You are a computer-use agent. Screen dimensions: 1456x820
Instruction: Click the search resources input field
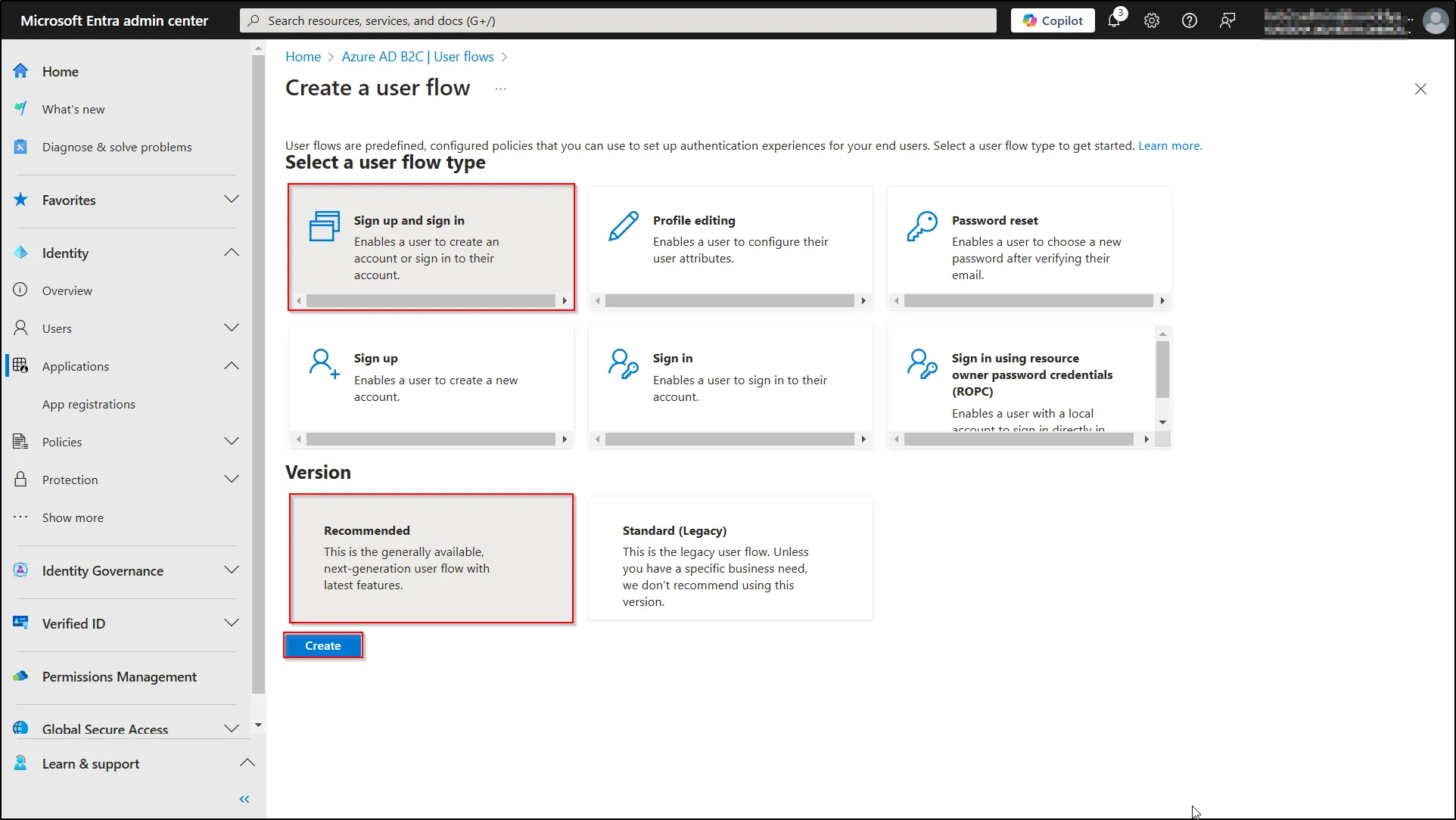[x=618, y=20]
